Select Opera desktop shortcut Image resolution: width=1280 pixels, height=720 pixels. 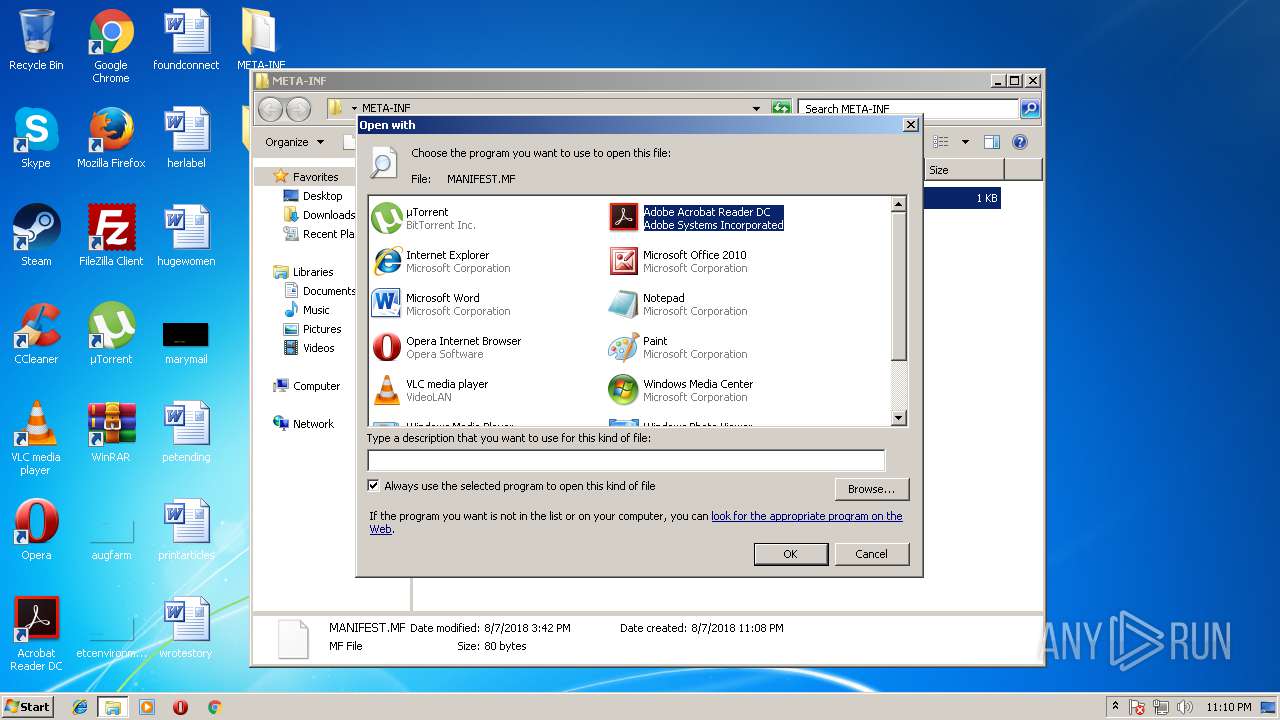tap(36, 530)
